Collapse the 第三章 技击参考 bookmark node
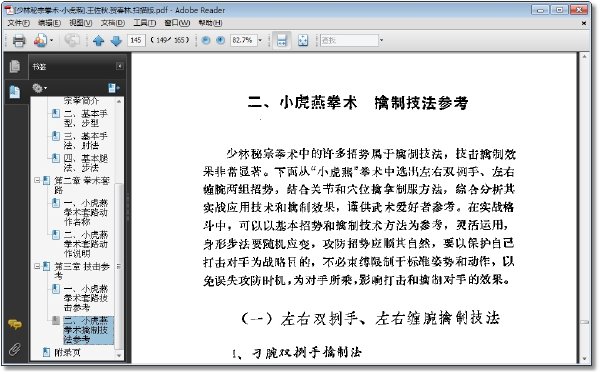The height and width of the screenshot is (374, 600). [x=37, y=266]
